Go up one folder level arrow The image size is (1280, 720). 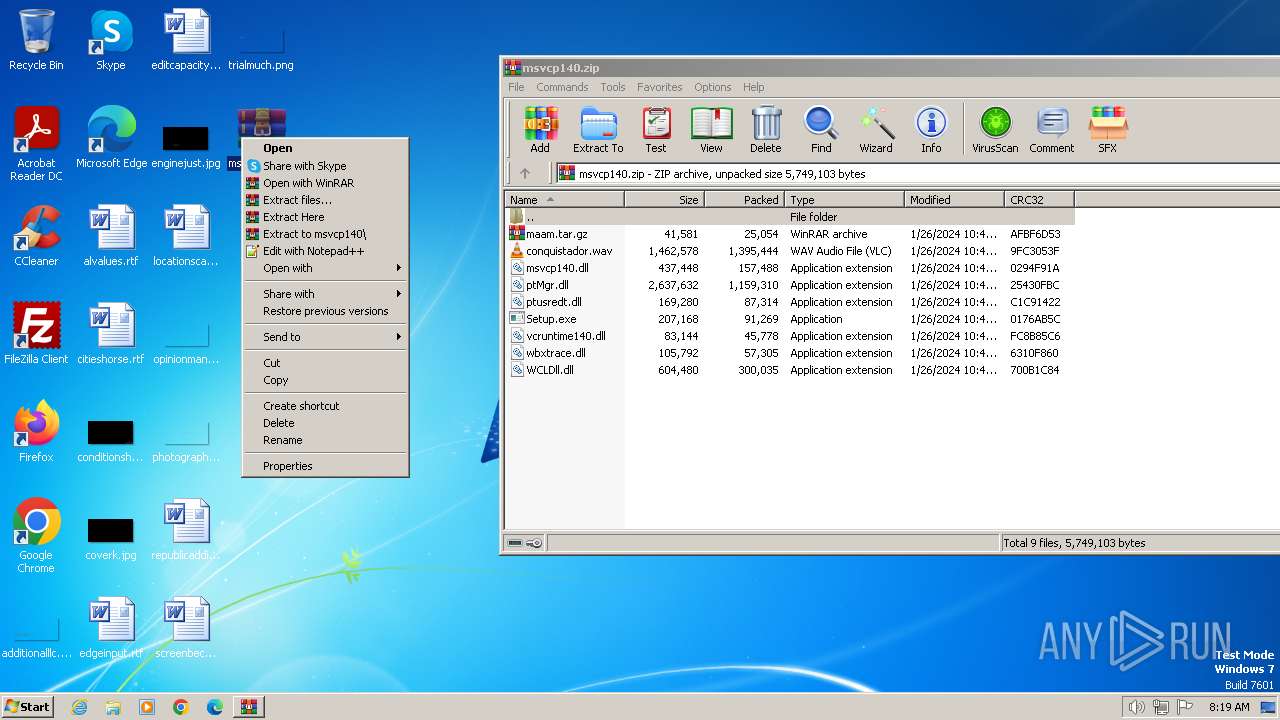click(525, 173)
